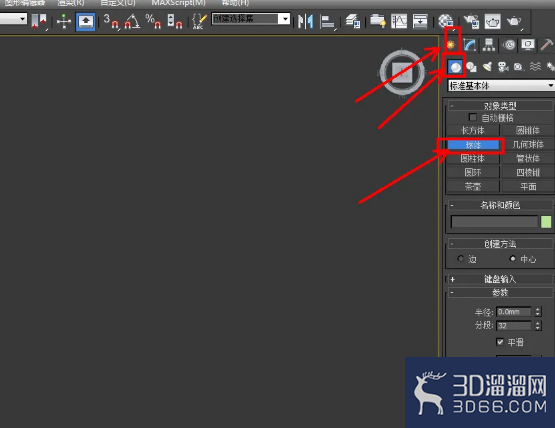Toggle the keyboard shortcut override icon

click(86, 22)
